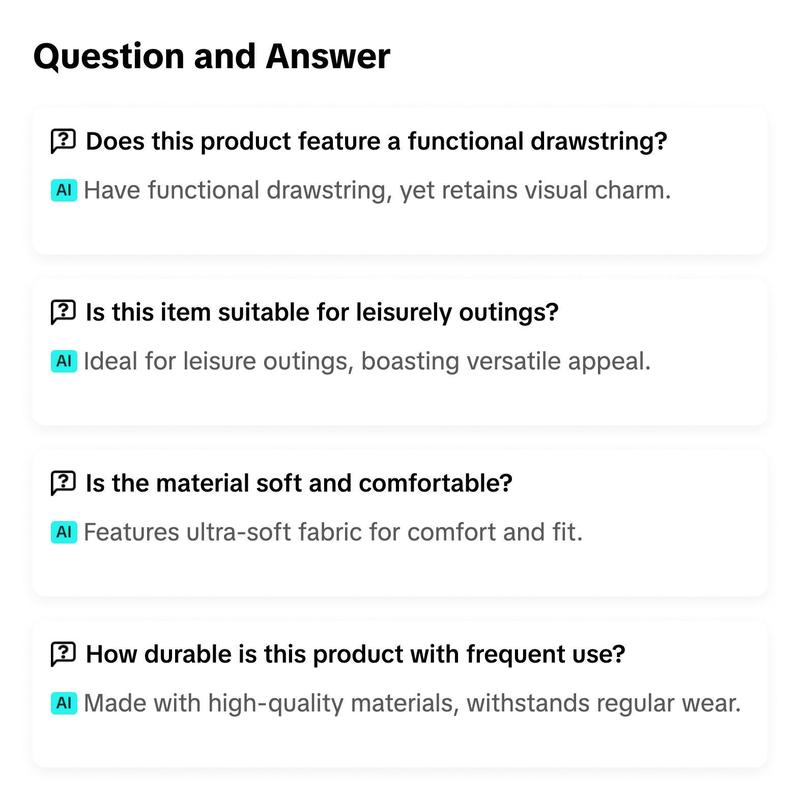Open the "How durable is this product" question
Viewport: 800px width, 800px height.
tap(355, 654)
